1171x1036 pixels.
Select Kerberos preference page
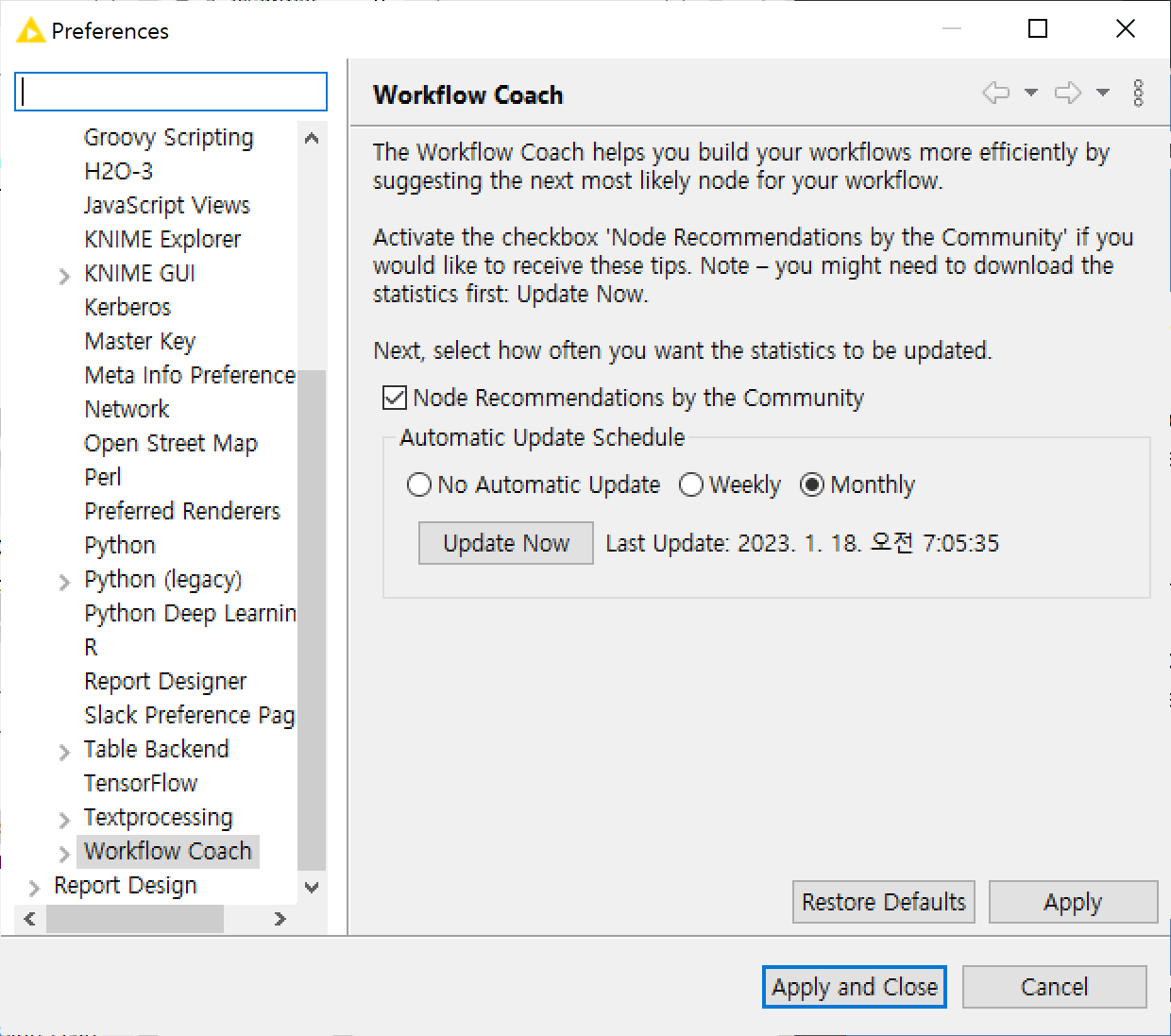pyautogui.click(x=127, y=307)
